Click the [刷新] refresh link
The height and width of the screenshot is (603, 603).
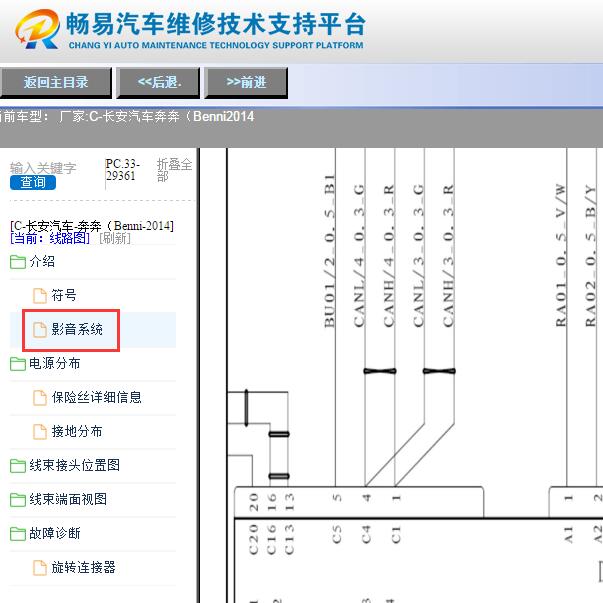click(x=115, y=238)
